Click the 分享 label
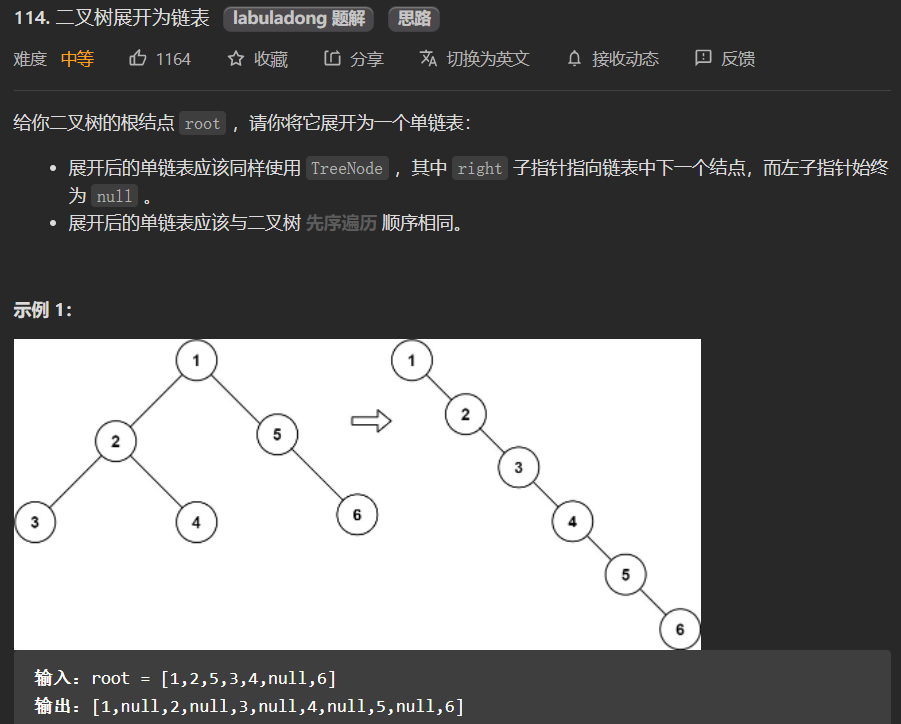The height and width of the screenshot is (724, 901). click(367, 59)
